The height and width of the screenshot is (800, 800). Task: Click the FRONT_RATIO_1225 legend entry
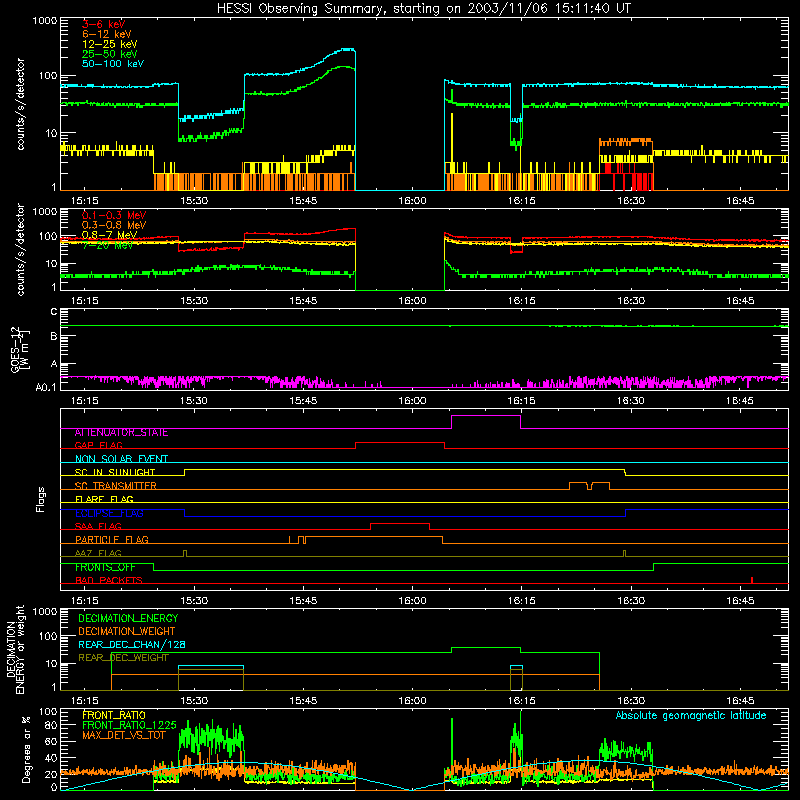coord(129,726)
